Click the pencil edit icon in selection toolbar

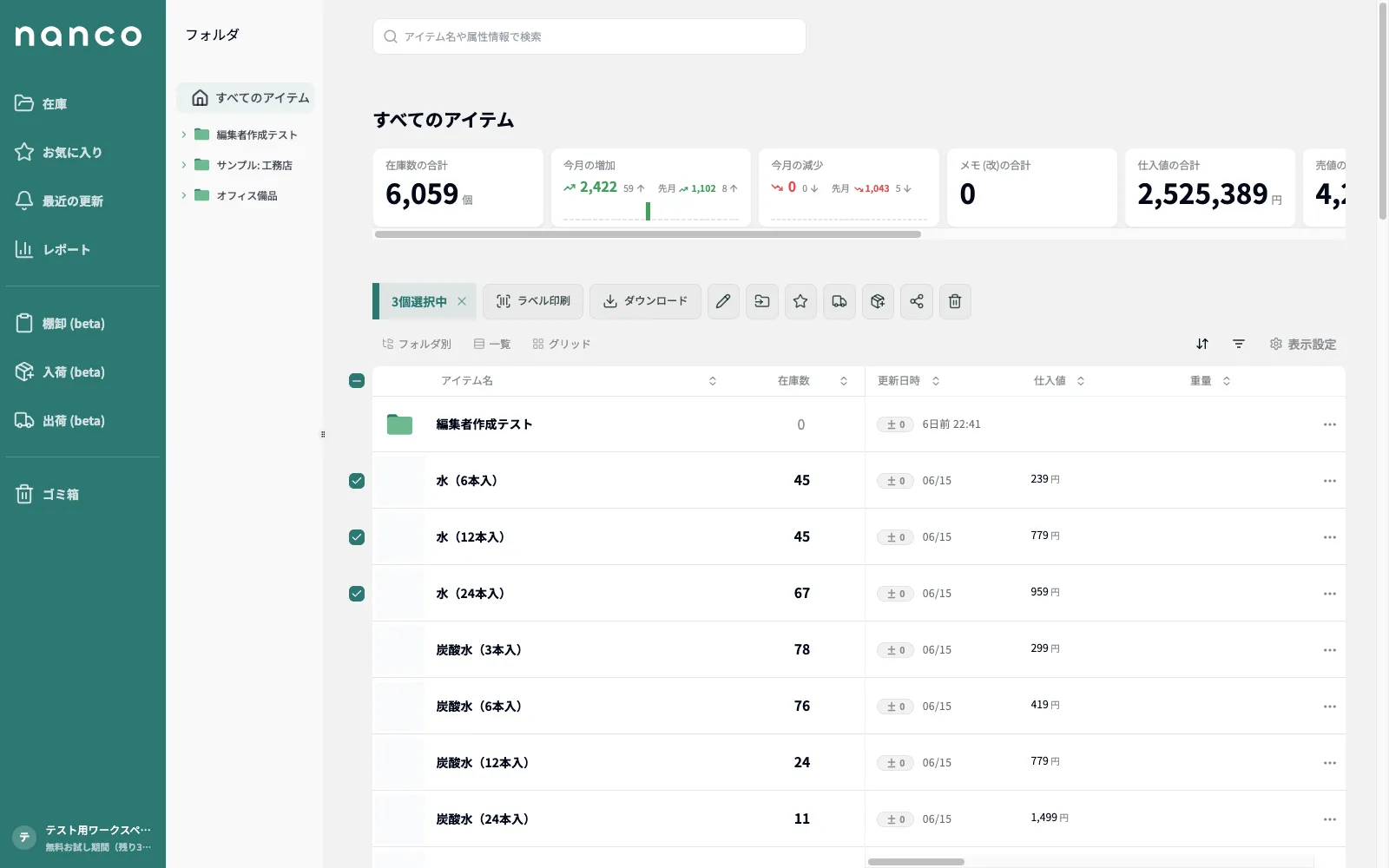point(723,301)
